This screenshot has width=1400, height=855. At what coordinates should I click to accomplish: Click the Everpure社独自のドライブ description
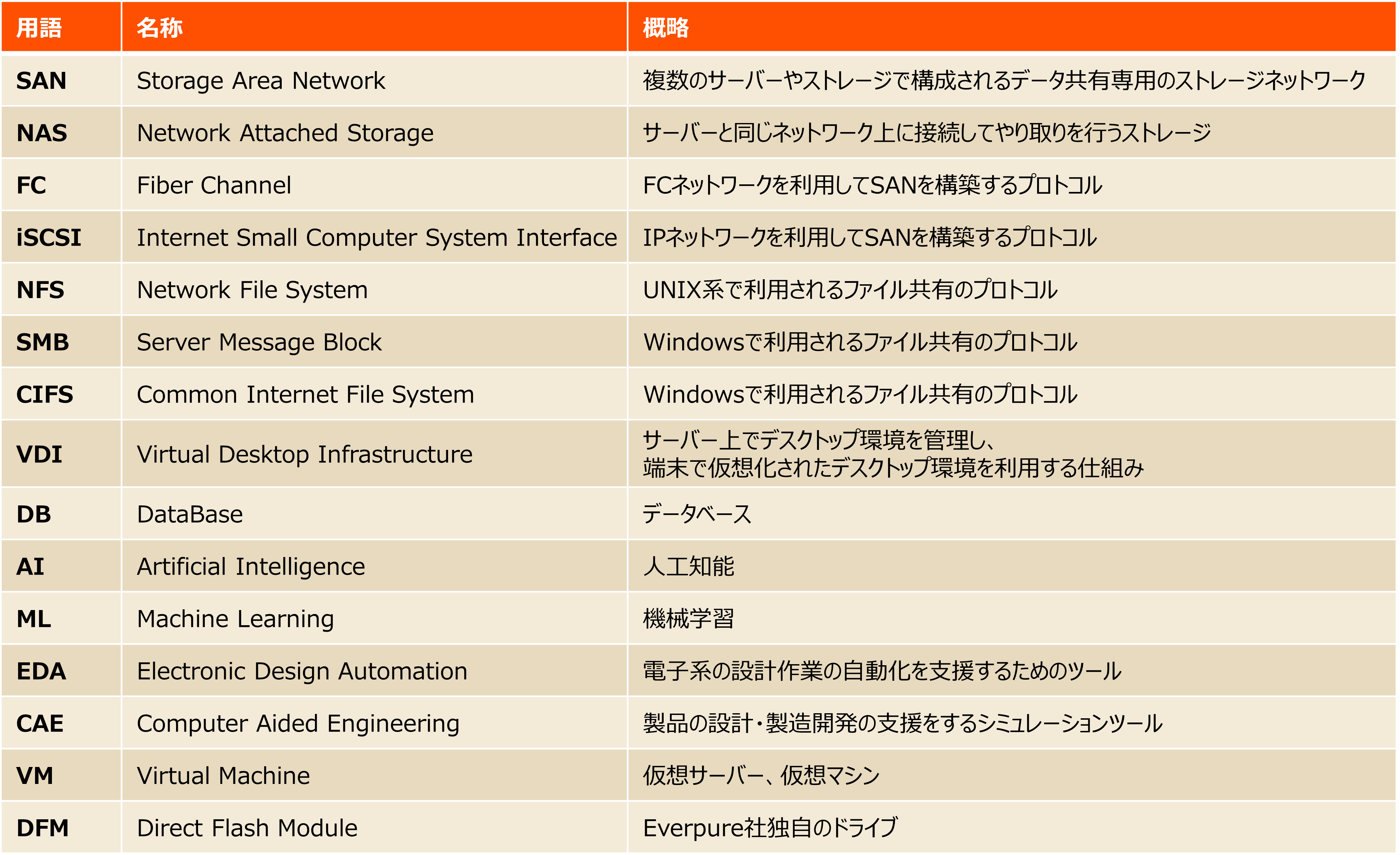(x=770, y=828)
